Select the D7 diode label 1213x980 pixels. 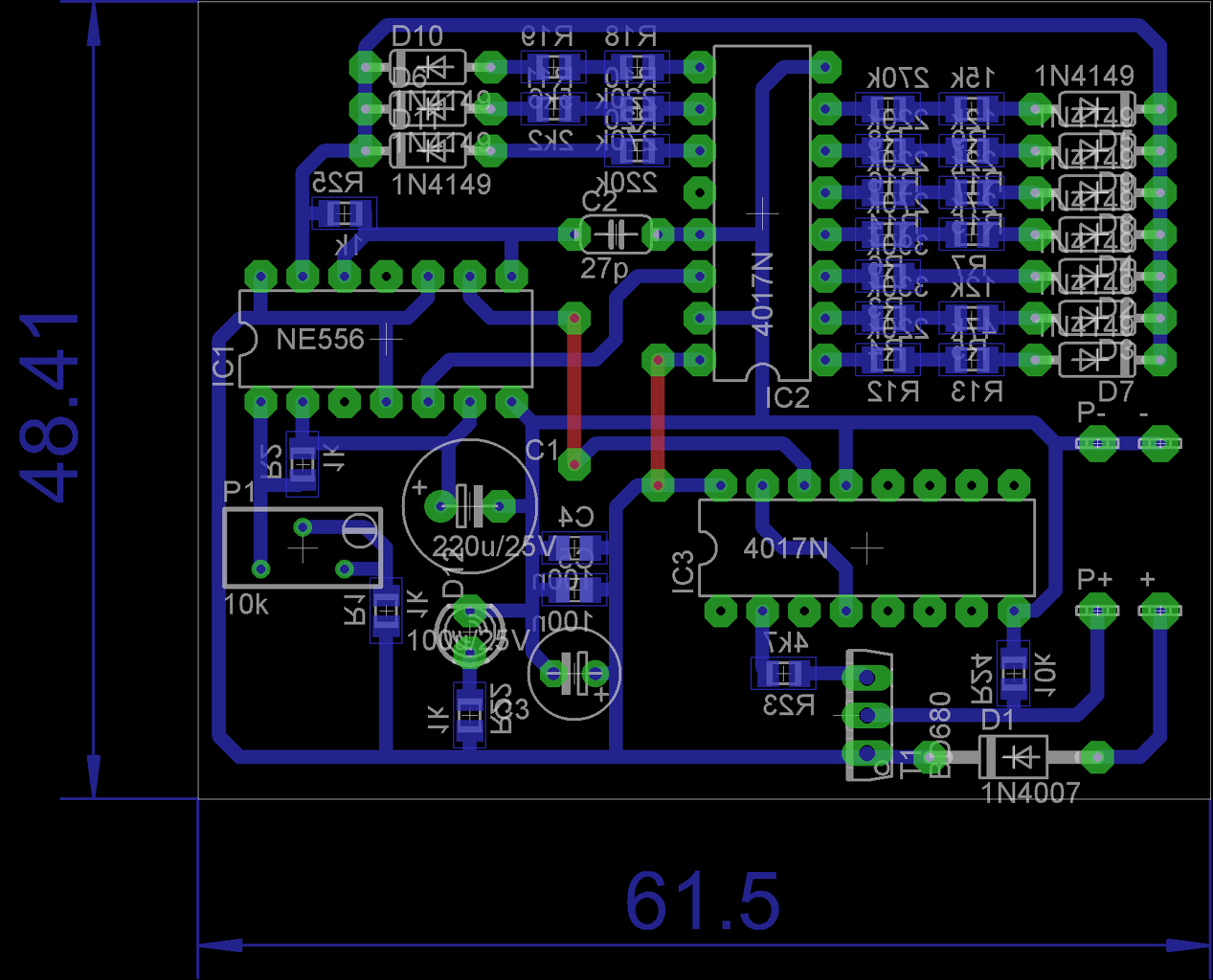click(x=1115, y=391)
